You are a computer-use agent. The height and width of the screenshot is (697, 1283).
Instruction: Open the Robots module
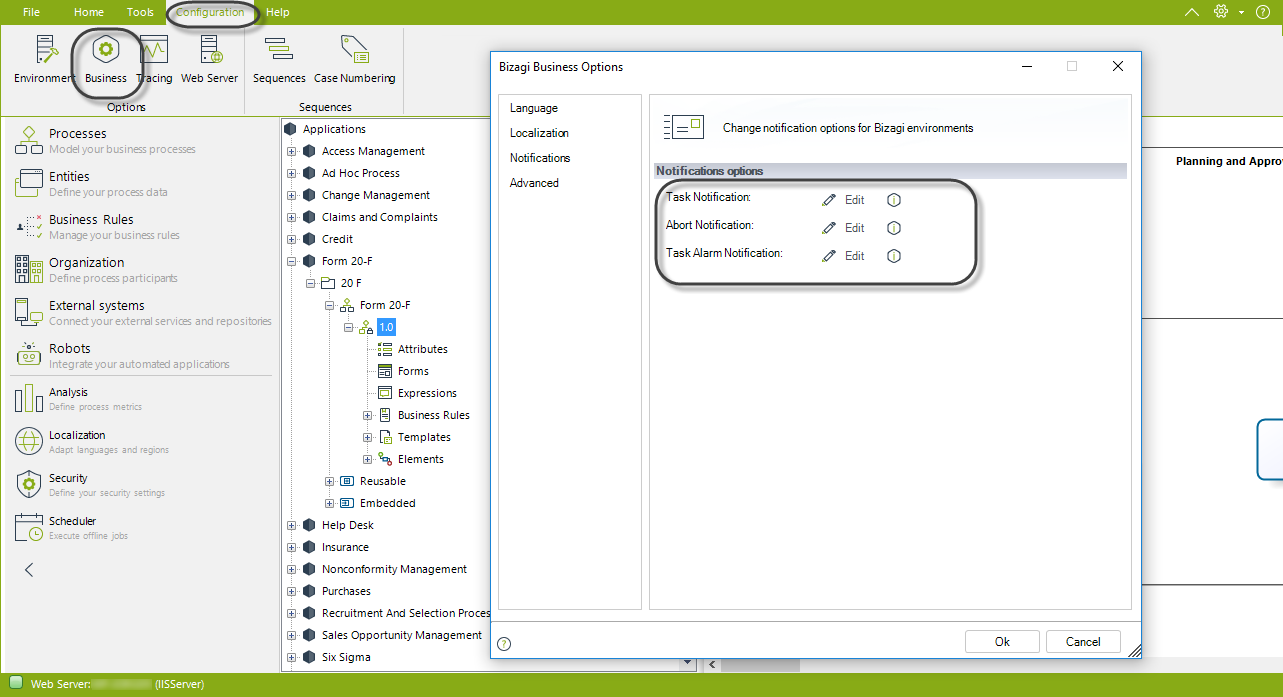point(142,355)
